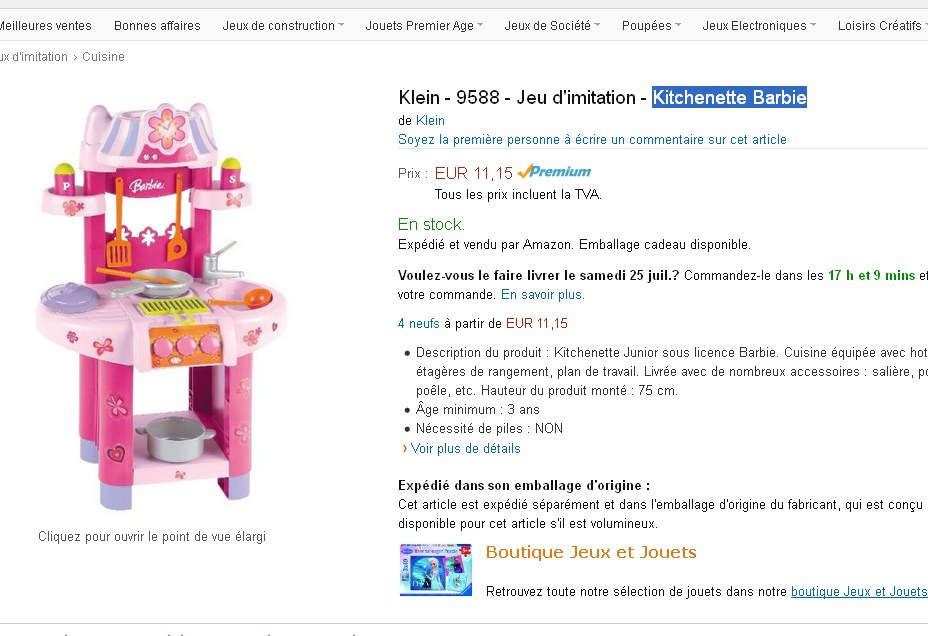This screenshot has width=928, height=636.
Task: Open the 4 neufs offers link
Action: [419, 324]
